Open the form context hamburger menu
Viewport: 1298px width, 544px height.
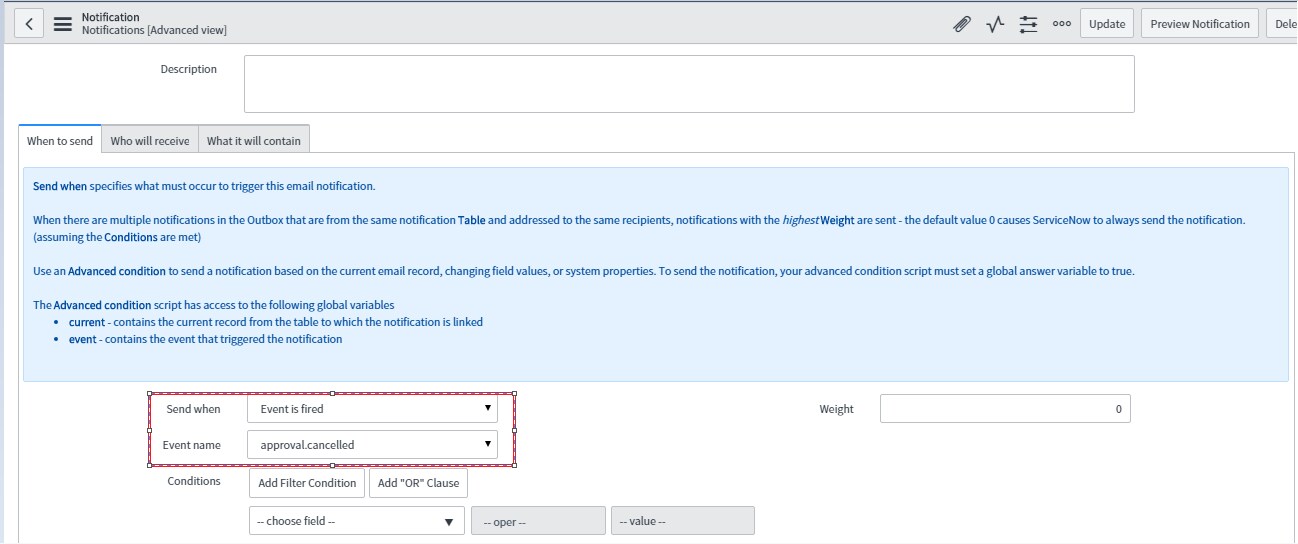(x=62, y=24)
